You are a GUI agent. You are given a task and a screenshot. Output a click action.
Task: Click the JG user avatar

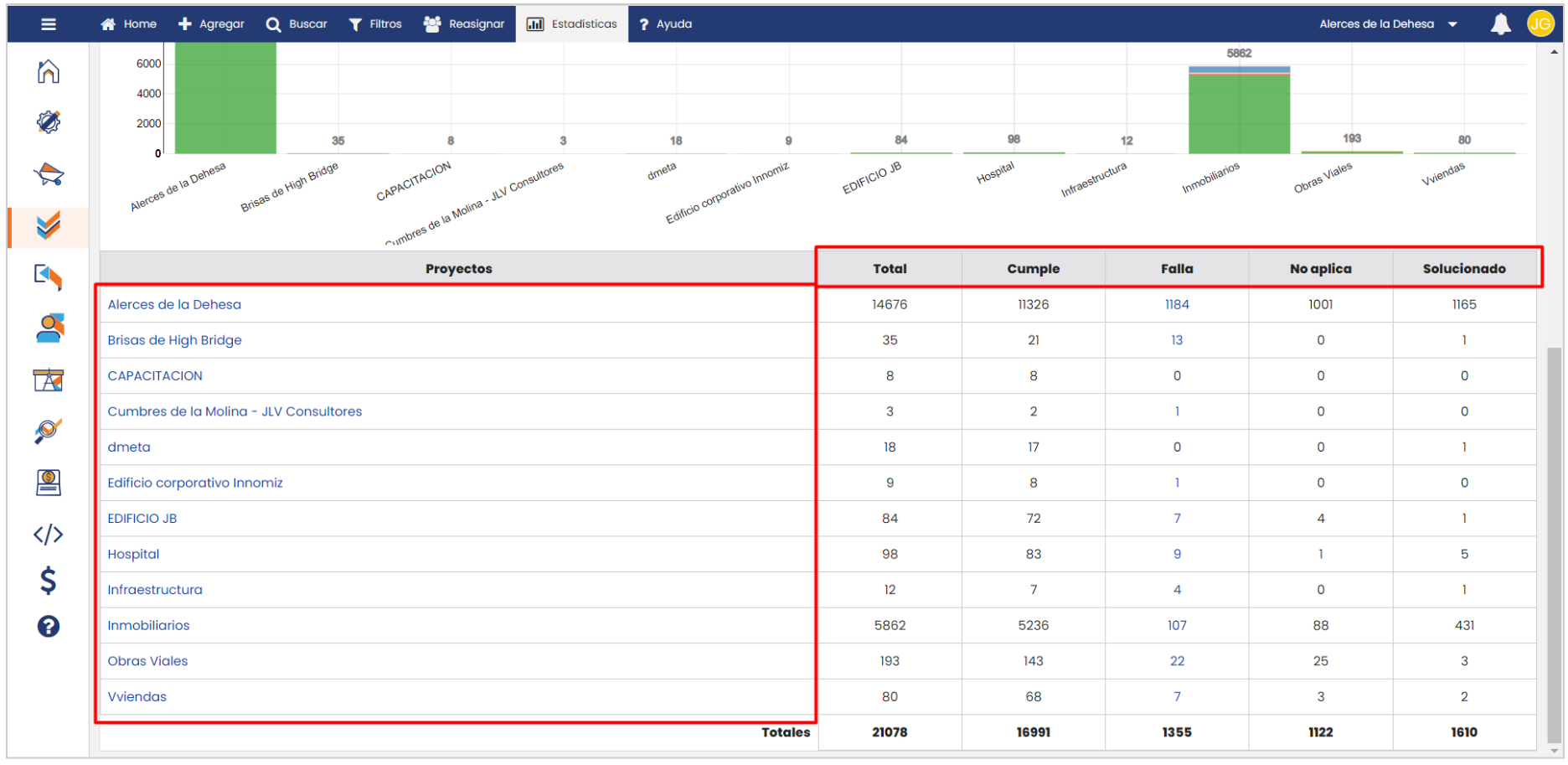(1540, 24)
